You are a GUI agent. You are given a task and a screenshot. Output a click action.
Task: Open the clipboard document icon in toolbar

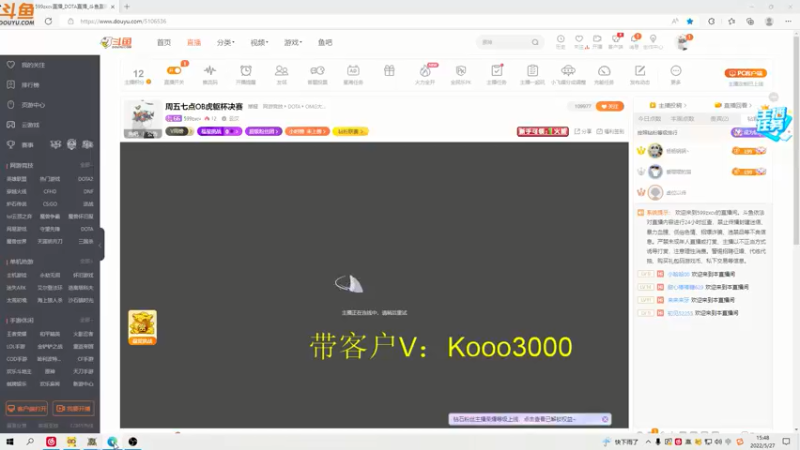pyautogui.click(x=532, y=70)
